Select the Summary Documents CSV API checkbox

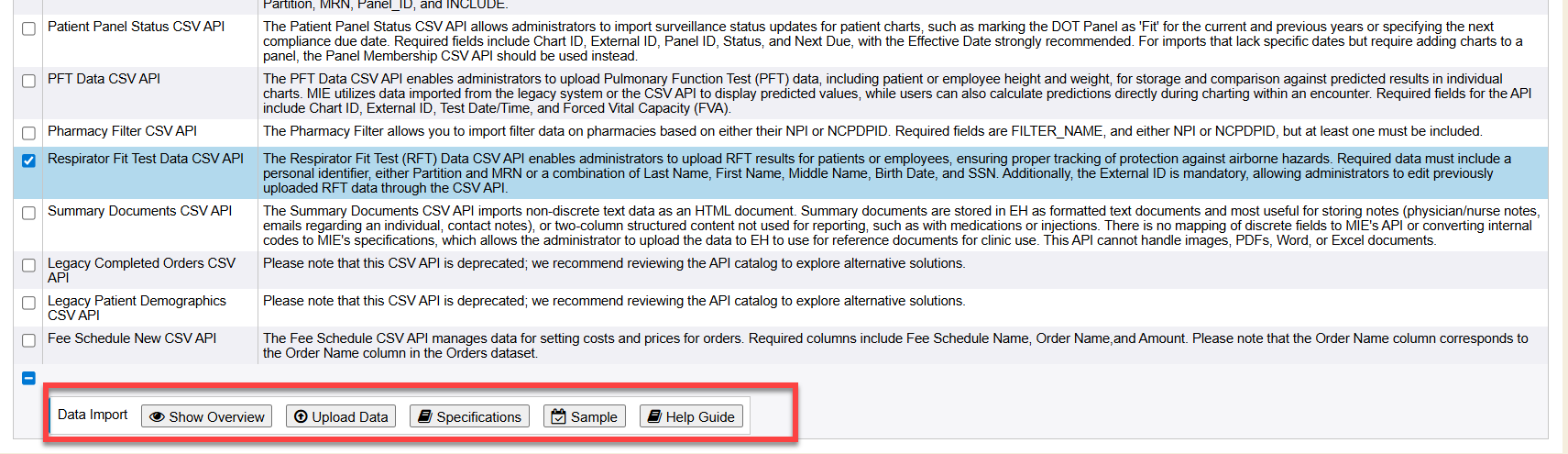(28, 213)
